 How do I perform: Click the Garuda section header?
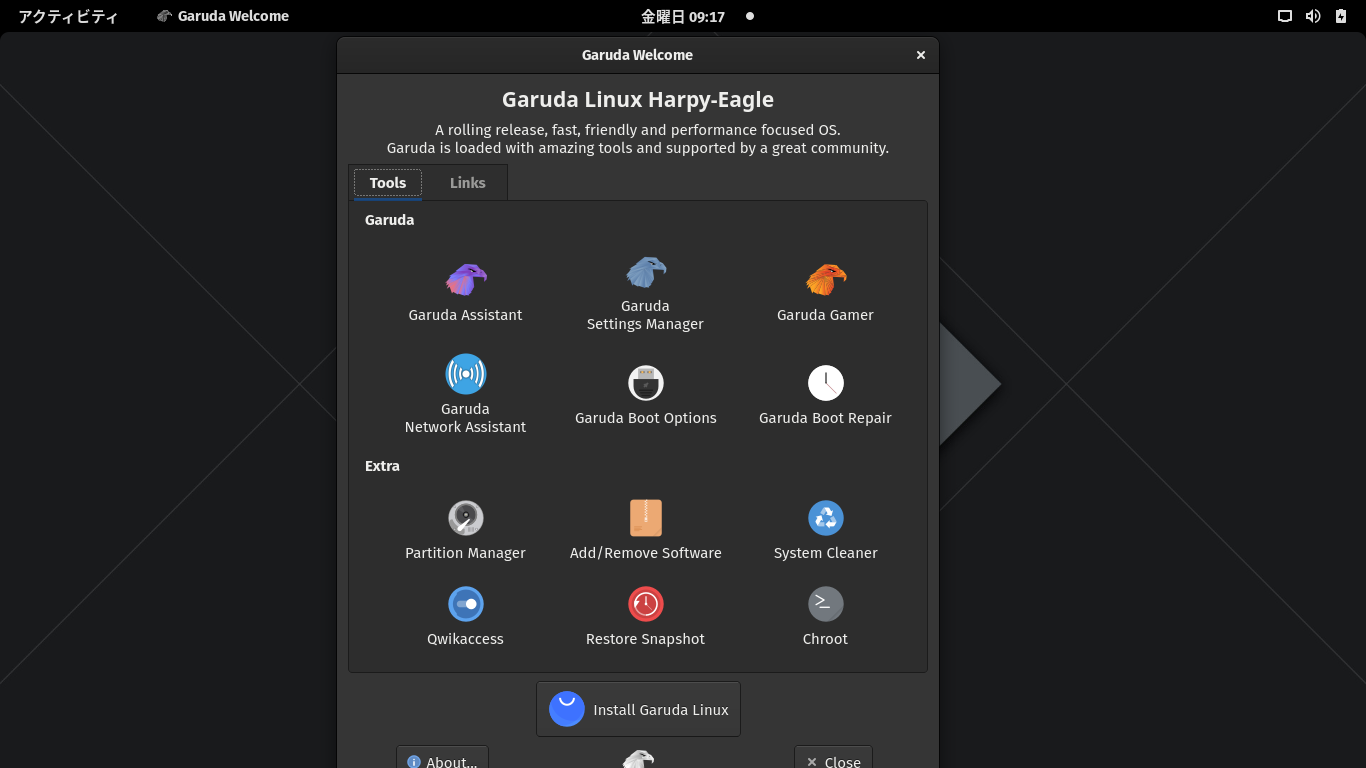390,220
